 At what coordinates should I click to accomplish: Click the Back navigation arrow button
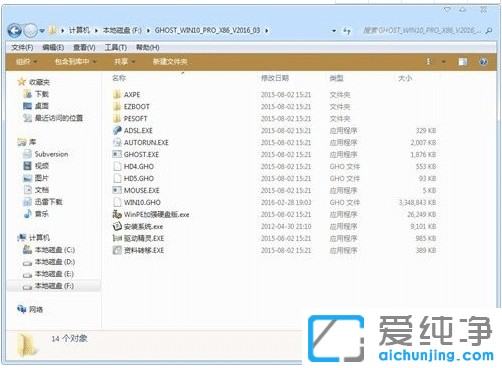[x=14, y=31]
